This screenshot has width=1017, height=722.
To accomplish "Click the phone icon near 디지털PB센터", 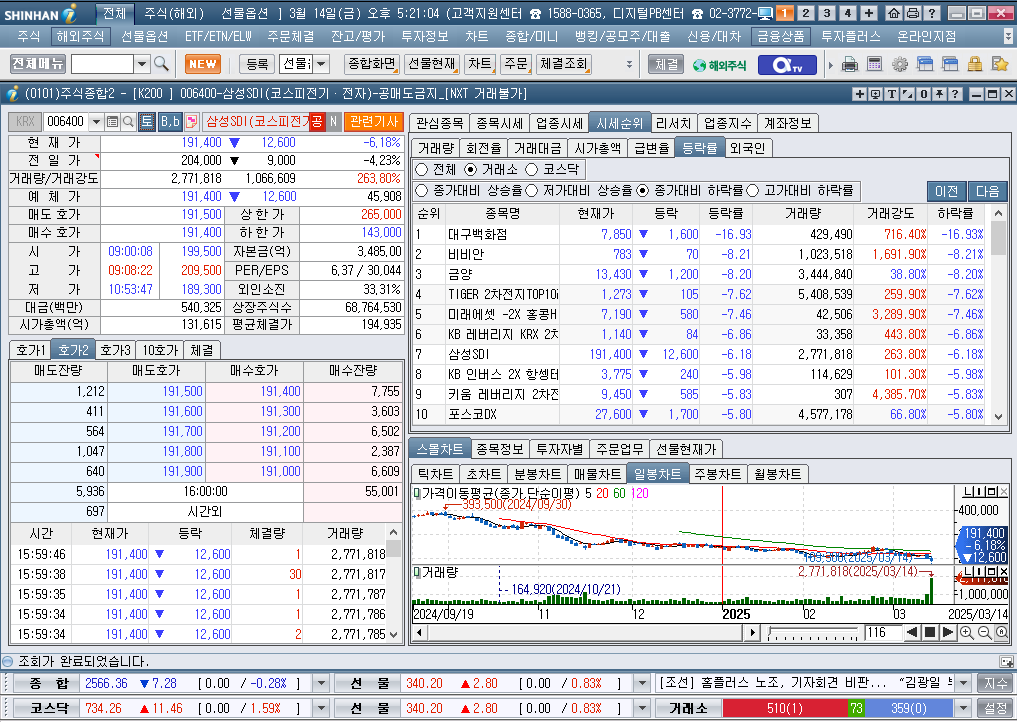I will 697,14.
